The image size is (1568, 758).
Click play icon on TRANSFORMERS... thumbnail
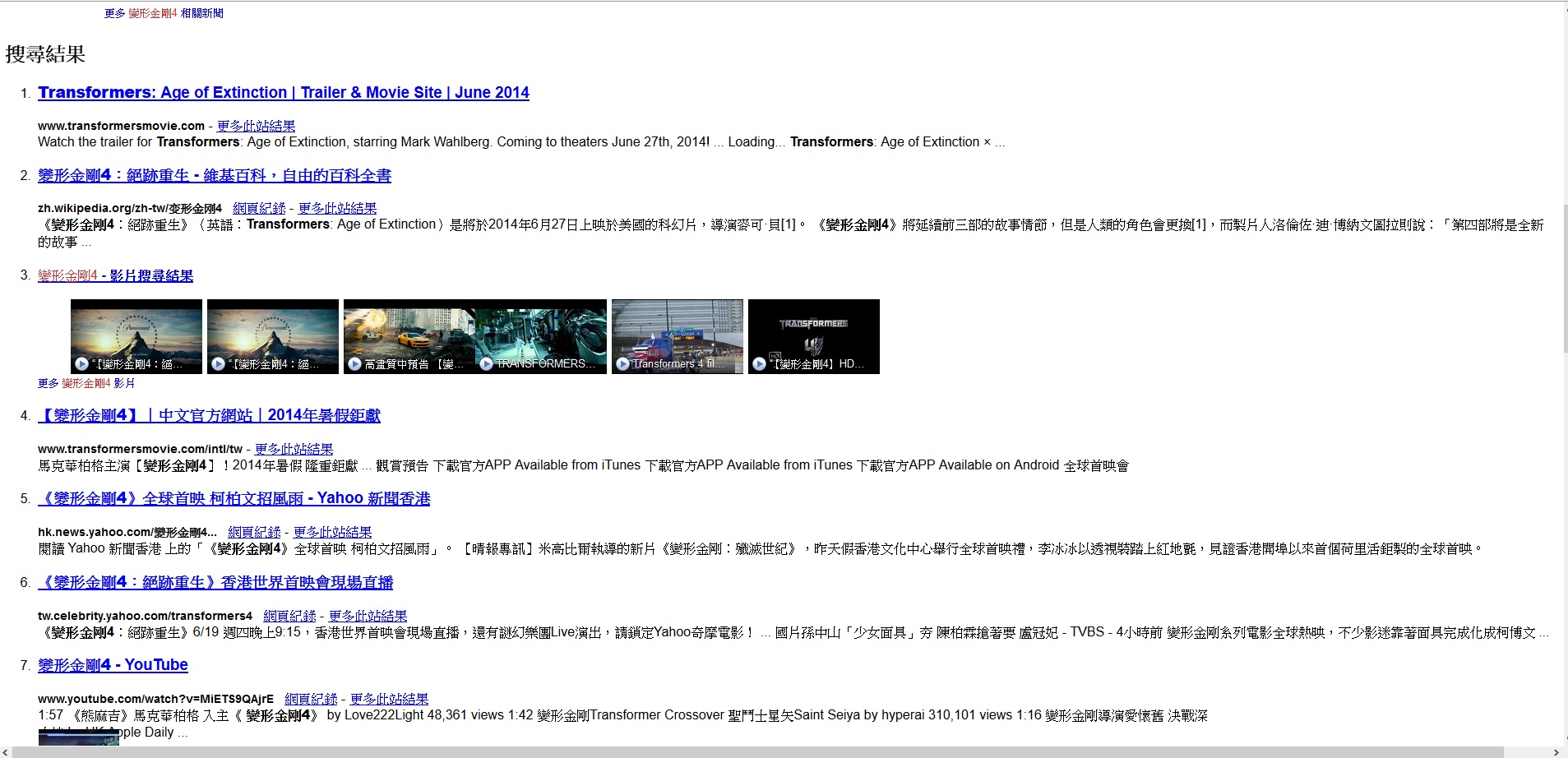(x=486, y=363)
